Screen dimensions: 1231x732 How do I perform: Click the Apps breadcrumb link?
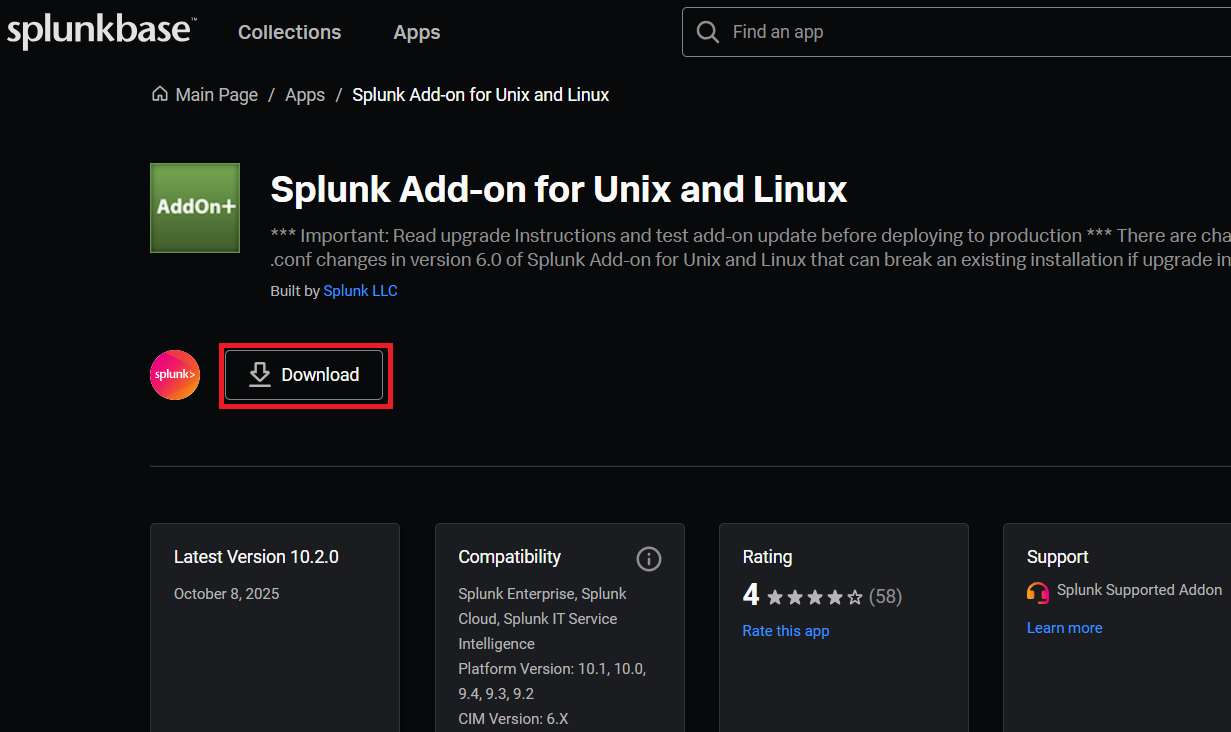tap(305, 95)
